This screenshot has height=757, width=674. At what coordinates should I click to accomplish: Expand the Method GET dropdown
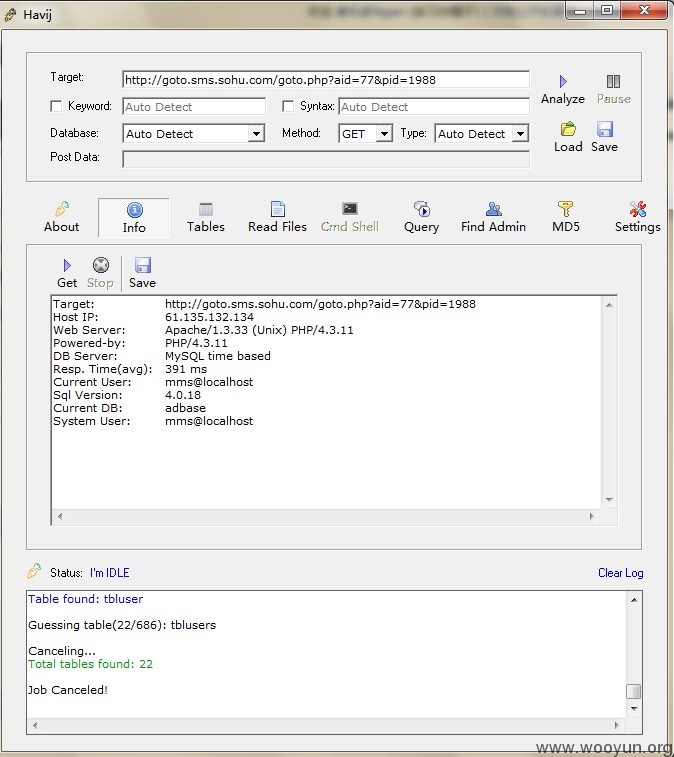click(x=384, y=133)
